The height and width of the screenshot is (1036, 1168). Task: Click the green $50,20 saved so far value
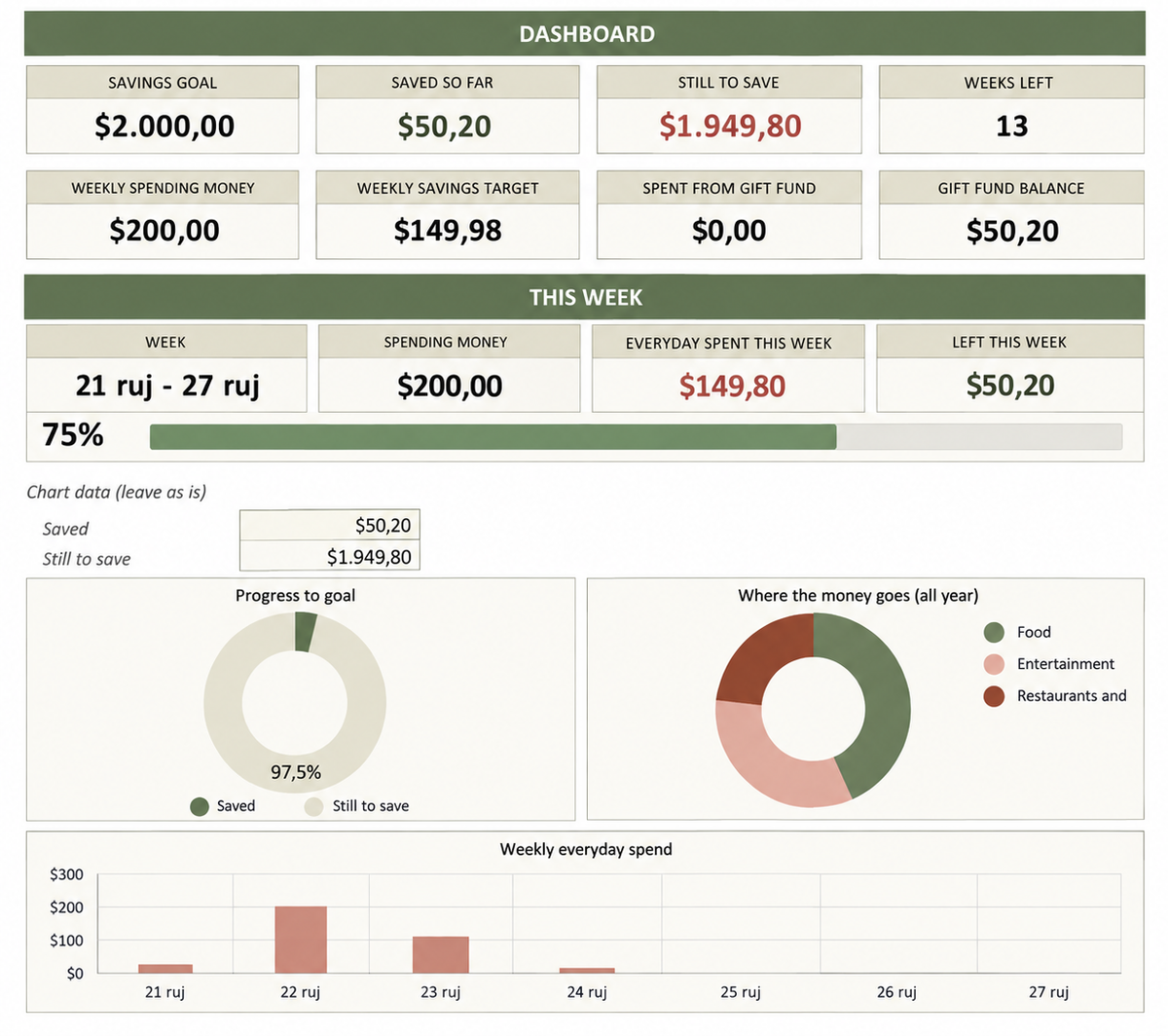444,126
